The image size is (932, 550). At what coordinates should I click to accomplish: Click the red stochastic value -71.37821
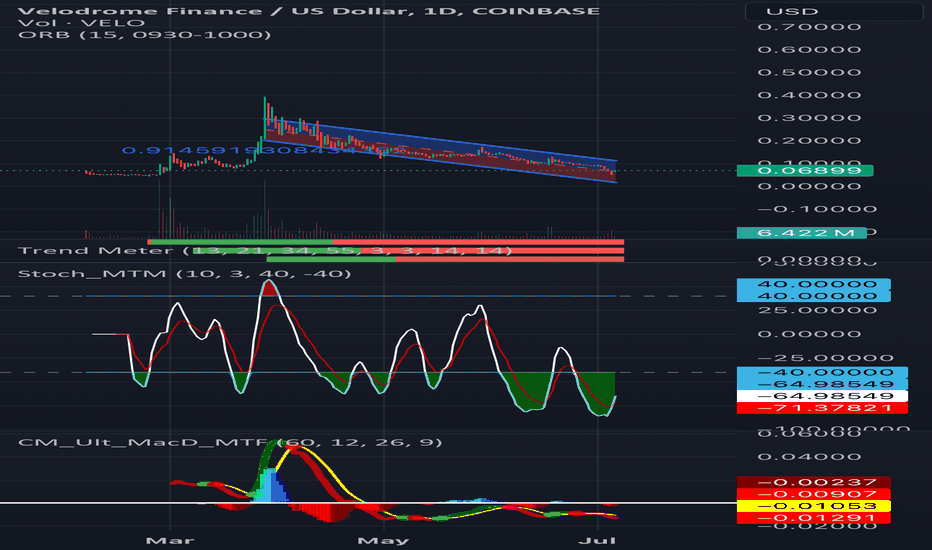pyautogui.click(x=822, y=408)
